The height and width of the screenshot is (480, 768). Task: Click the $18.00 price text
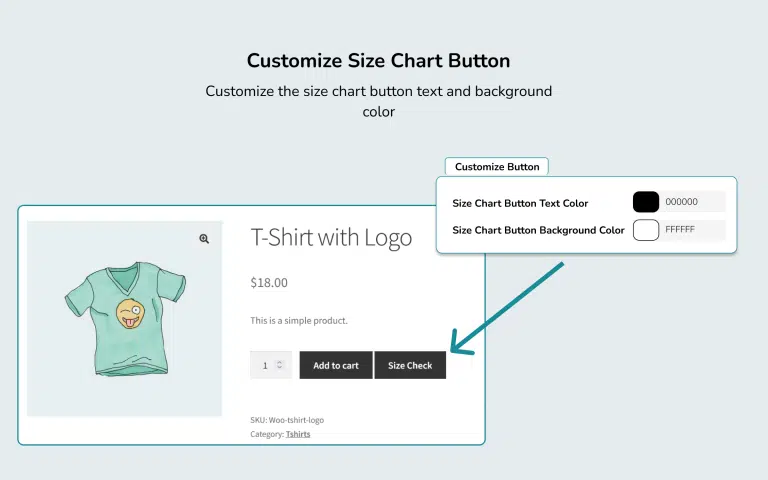269,283
